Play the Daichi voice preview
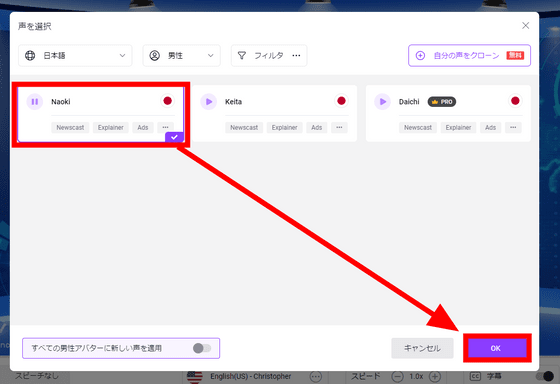The width and height of the screenshot is (560, 384). coord(382,102)
